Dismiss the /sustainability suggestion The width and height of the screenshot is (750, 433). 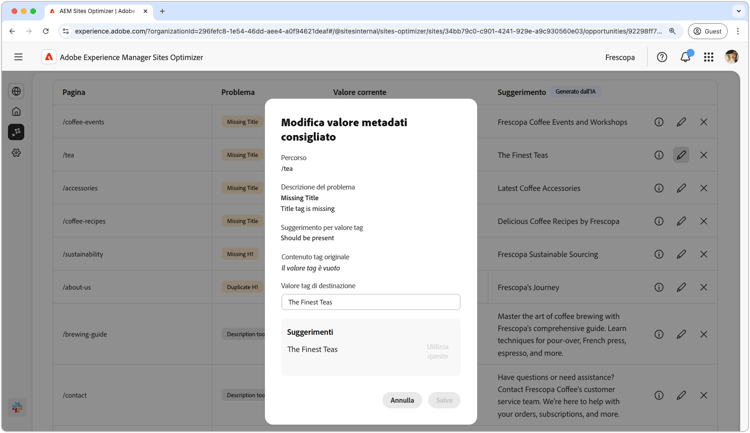click(x=704, y=254)
